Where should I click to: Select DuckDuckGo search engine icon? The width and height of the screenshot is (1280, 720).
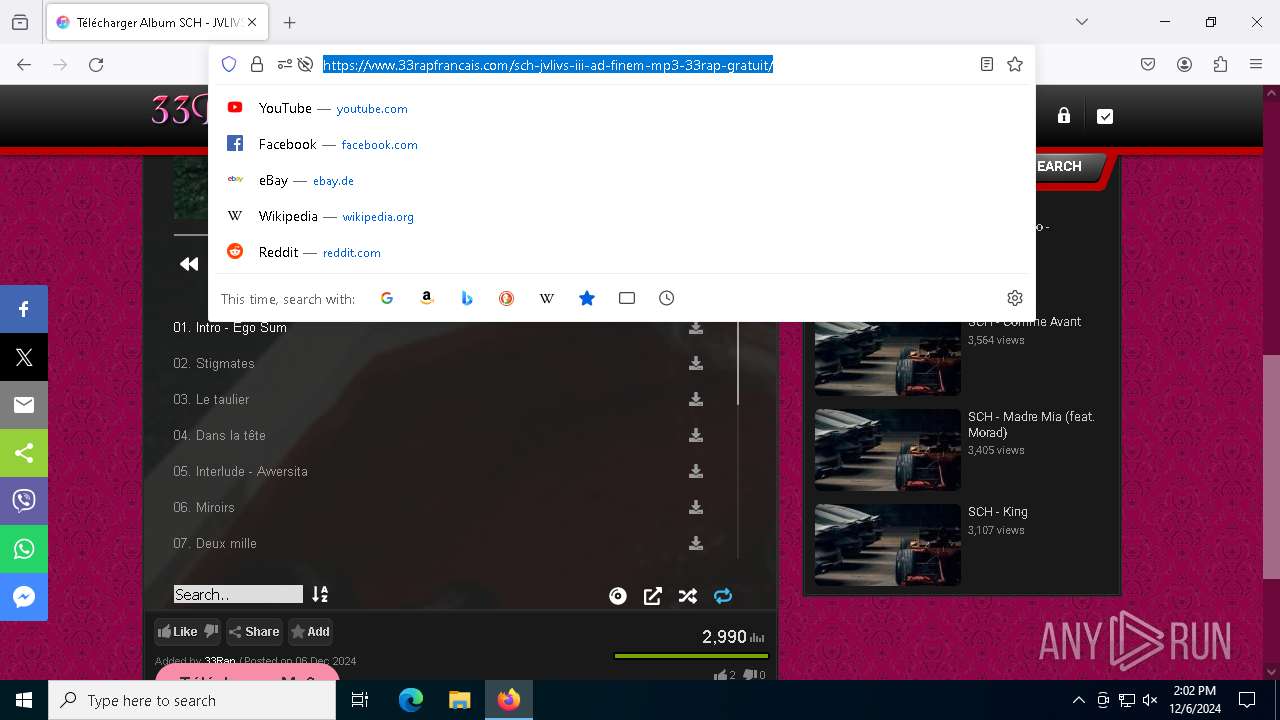(507, 298)
